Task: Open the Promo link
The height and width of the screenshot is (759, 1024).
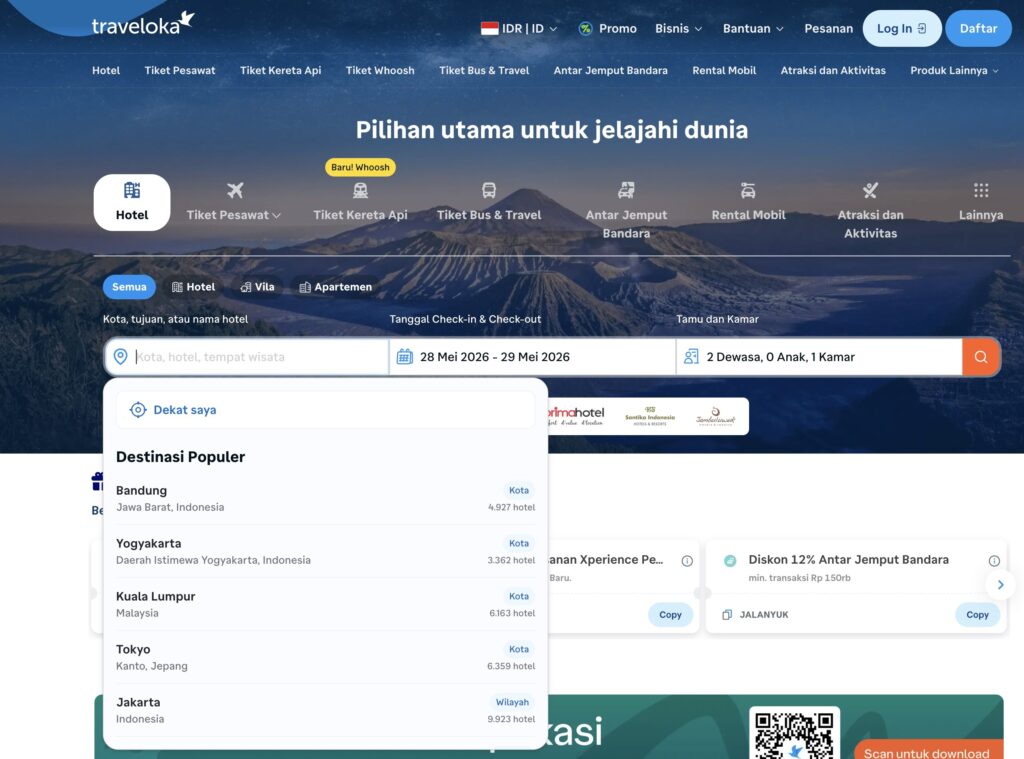Action: tap(607, 29)
